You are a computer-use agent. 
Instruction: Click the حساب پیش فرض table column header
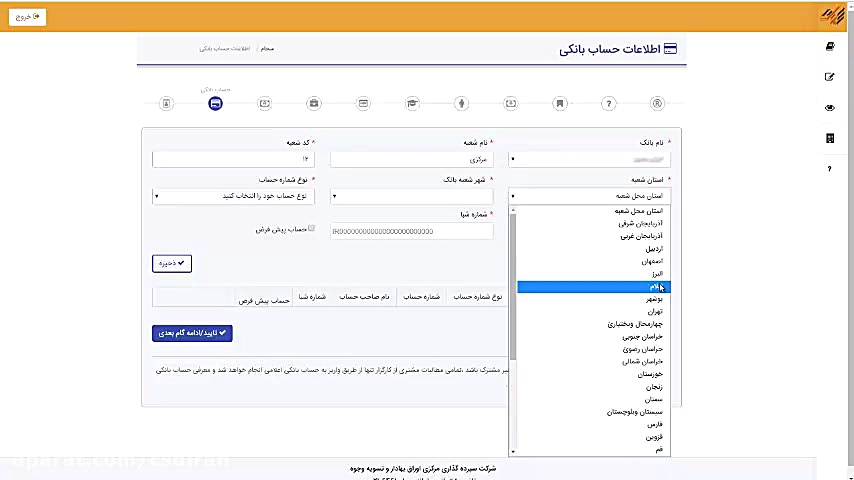264,301
